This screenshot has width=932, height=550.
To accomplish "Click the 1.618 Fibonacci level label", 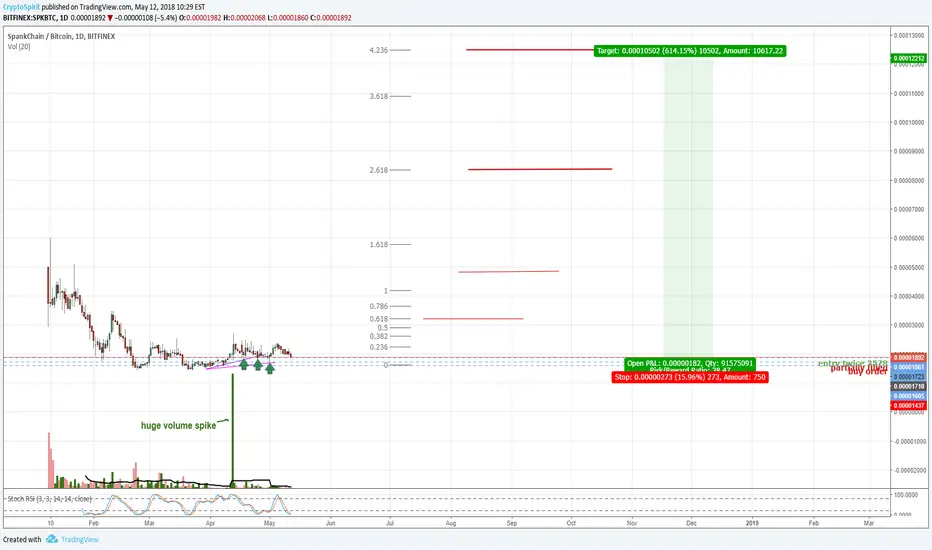I will 379,244.
